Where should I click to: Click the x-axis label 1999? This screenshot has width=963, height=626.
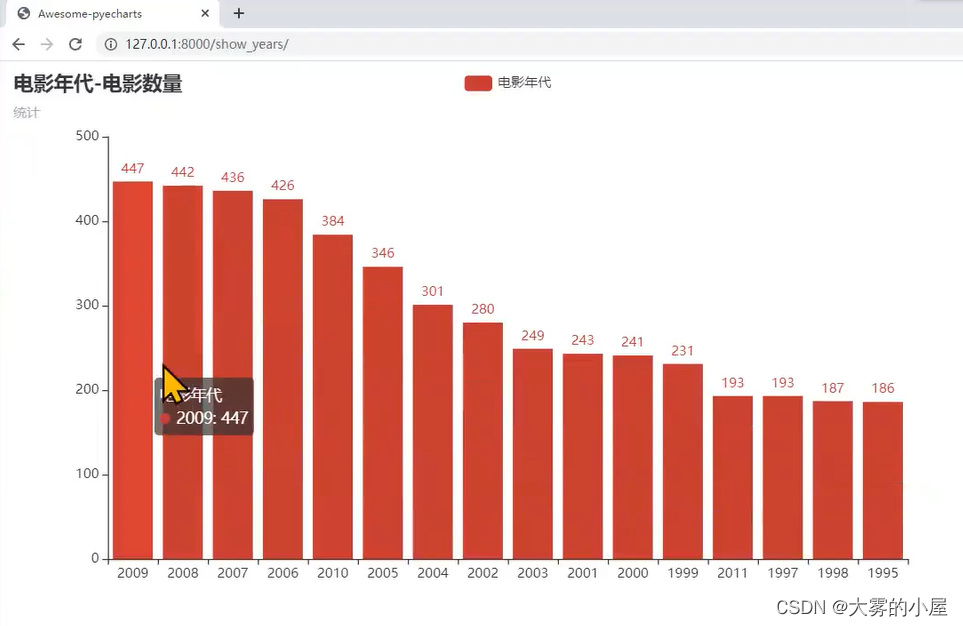point(683,573)
